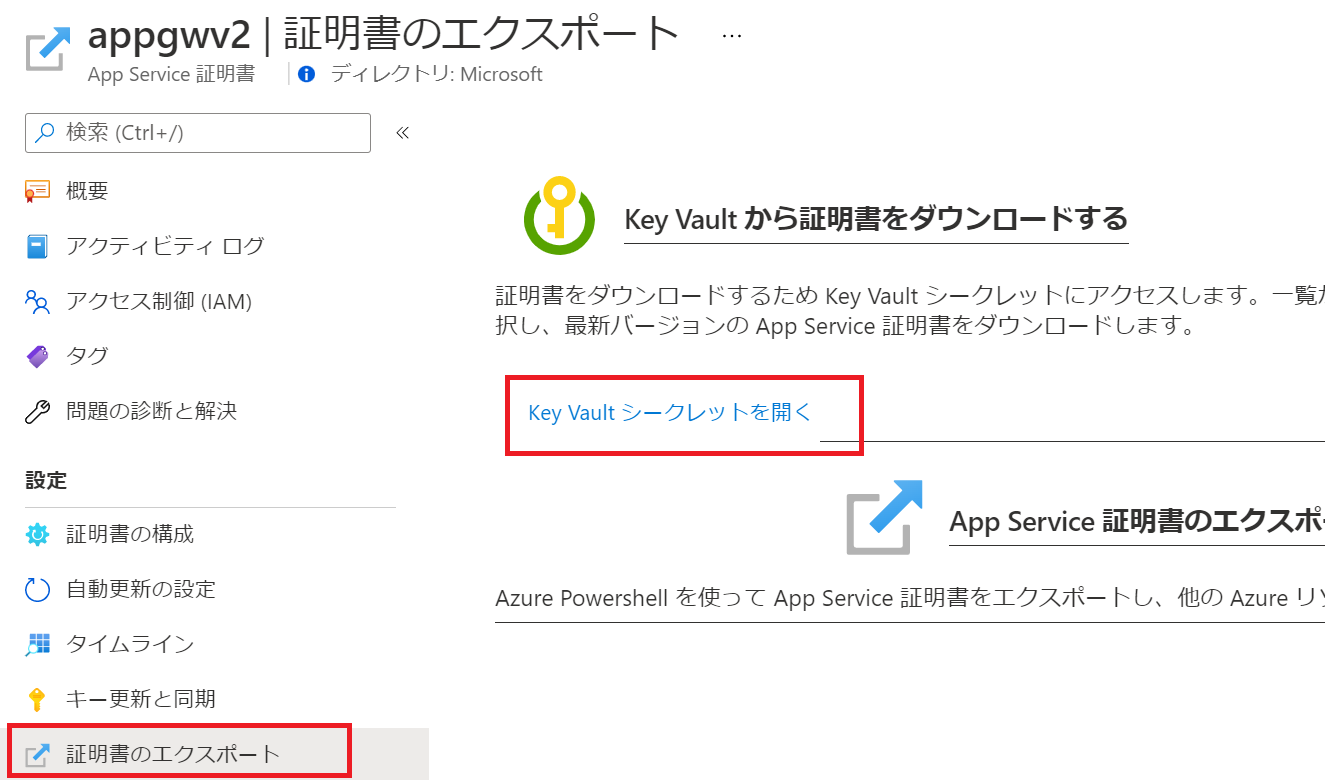Select 自動更新の設定 refresh icon

(37, 590)
